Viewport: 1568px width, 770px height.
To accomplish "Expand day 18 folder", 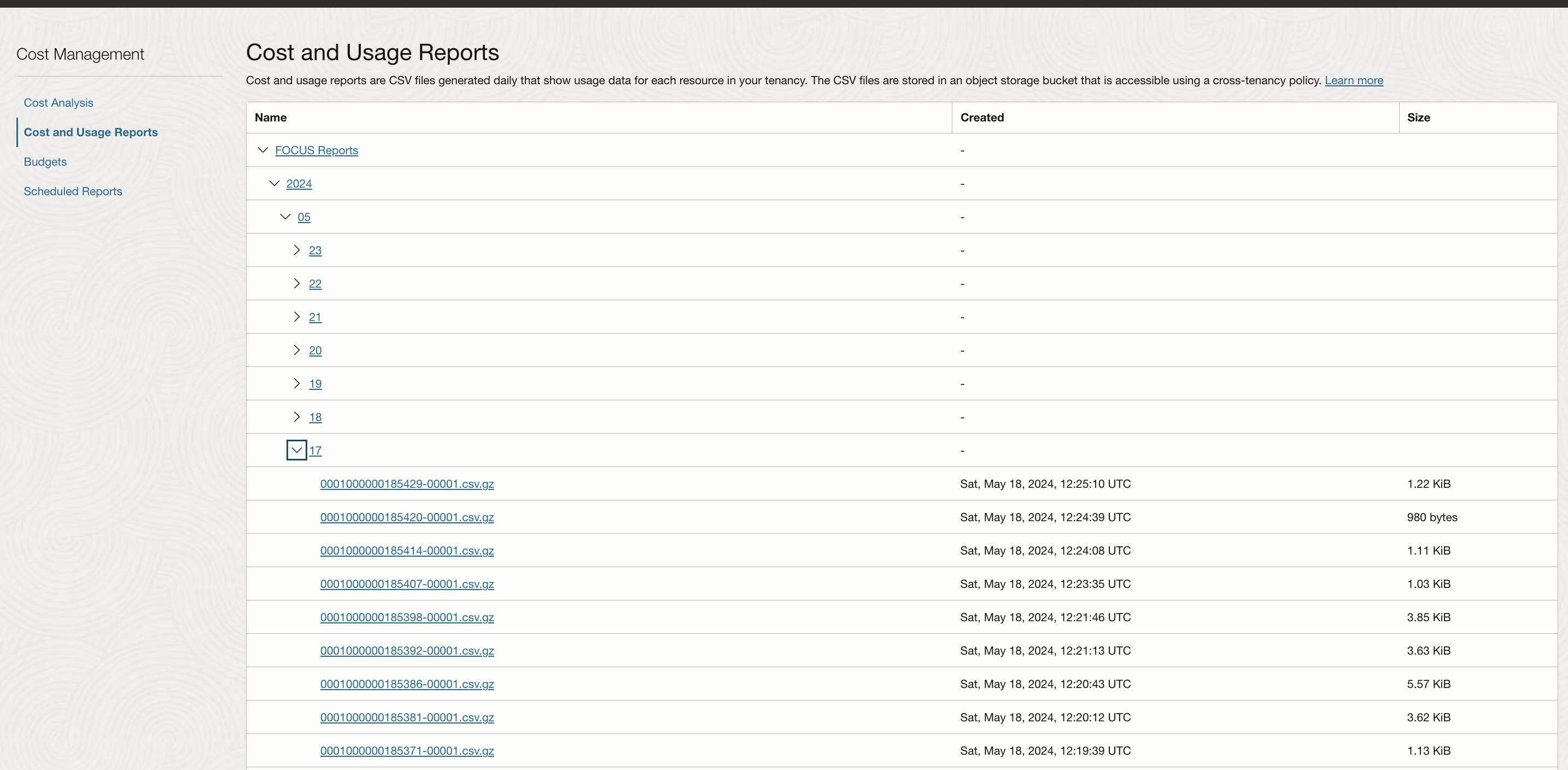I will 297,417.
